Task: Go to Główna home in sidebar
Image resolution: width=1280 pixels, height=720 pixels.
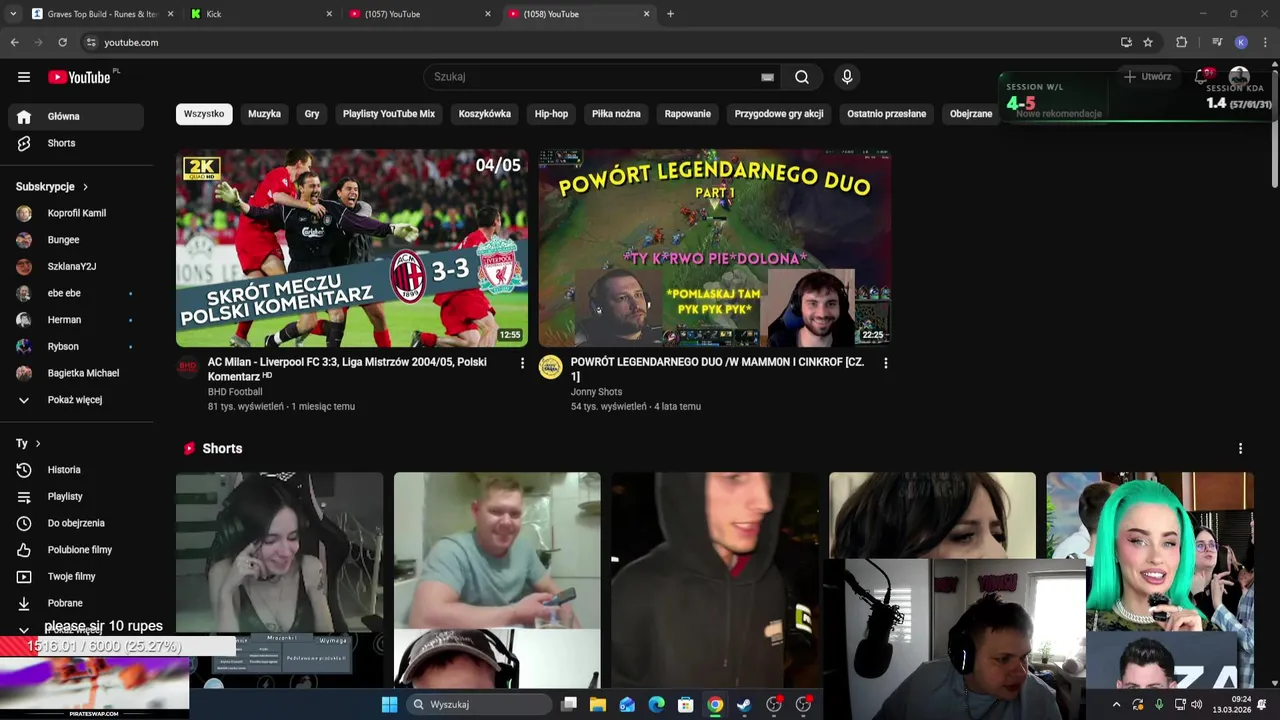Action: point(76,117)
